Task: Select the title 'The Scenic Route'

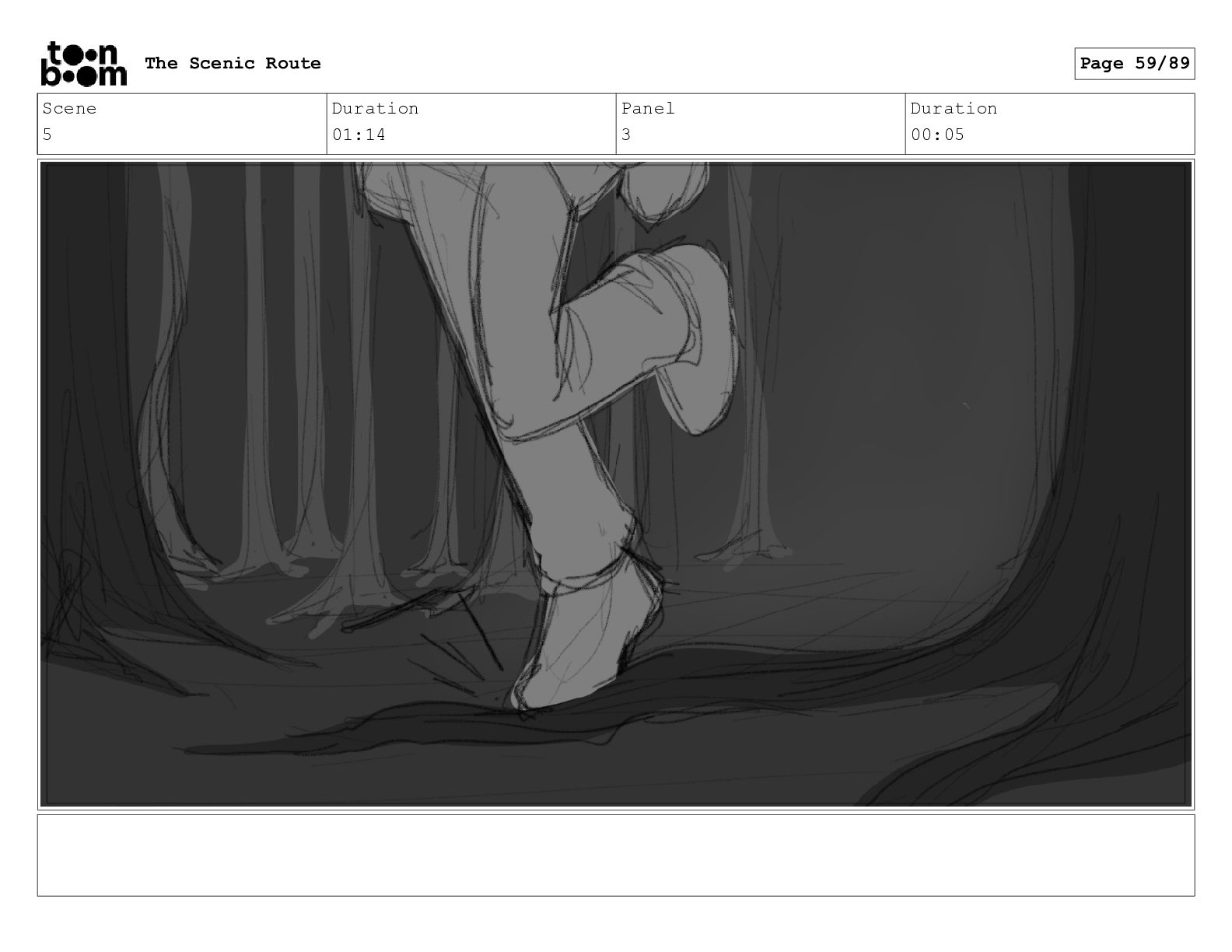Action: (233, 63)
